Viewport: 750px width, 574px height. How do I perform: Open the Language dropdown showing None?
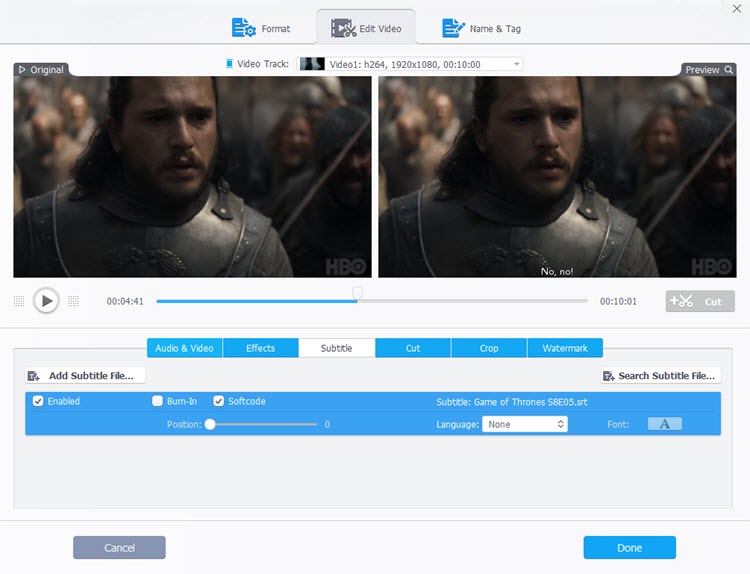coord(525,424)
